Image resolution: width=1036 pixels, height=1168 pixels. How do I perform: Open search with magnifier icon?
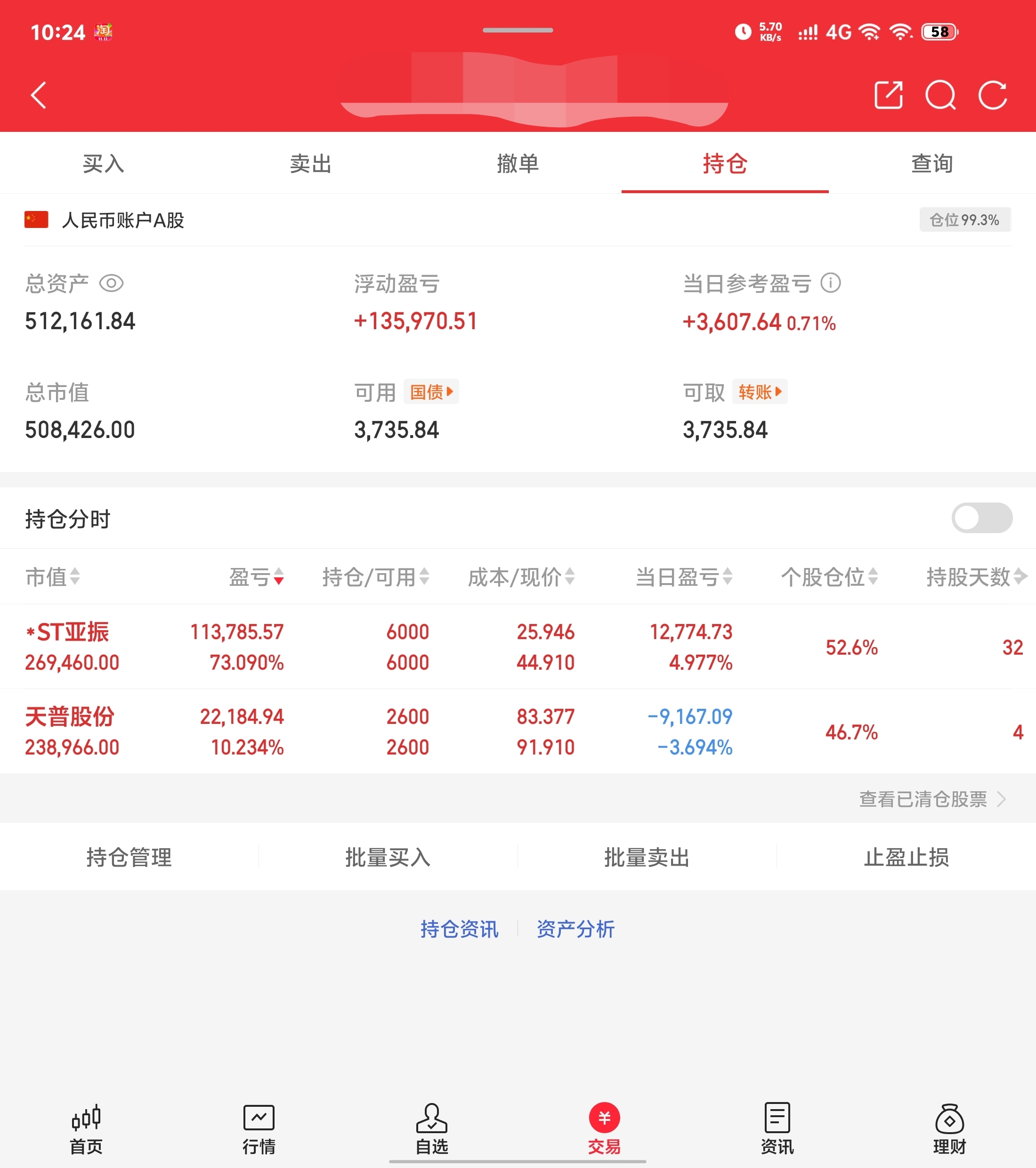[x=940, y=95]
